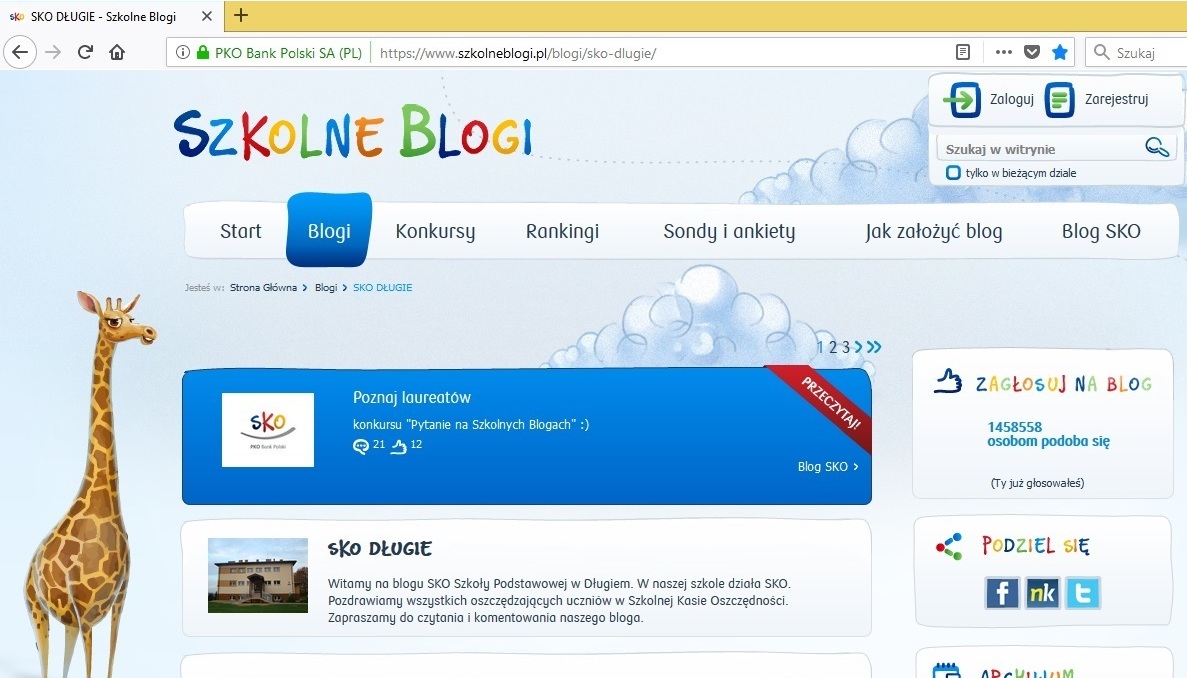Toggle the 'tylko w bieżącym dziale' checkbox
Image resolution: width=1187 pixels, height=678 pixels.
(953, 173)
